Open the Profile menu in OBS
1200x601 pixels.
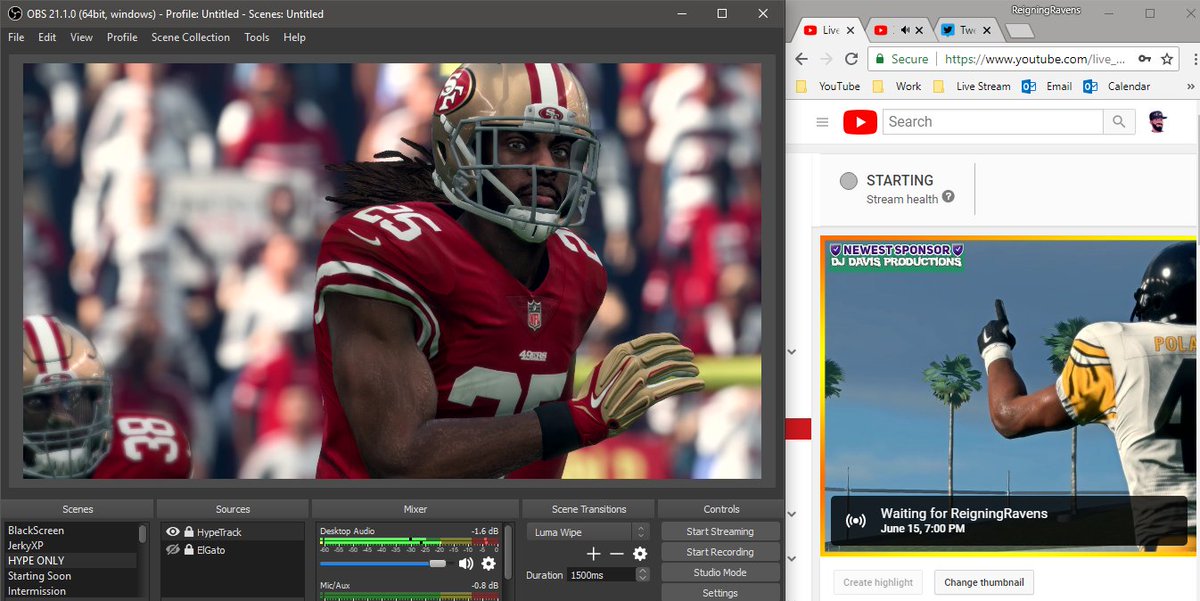(x=122, y=37)
